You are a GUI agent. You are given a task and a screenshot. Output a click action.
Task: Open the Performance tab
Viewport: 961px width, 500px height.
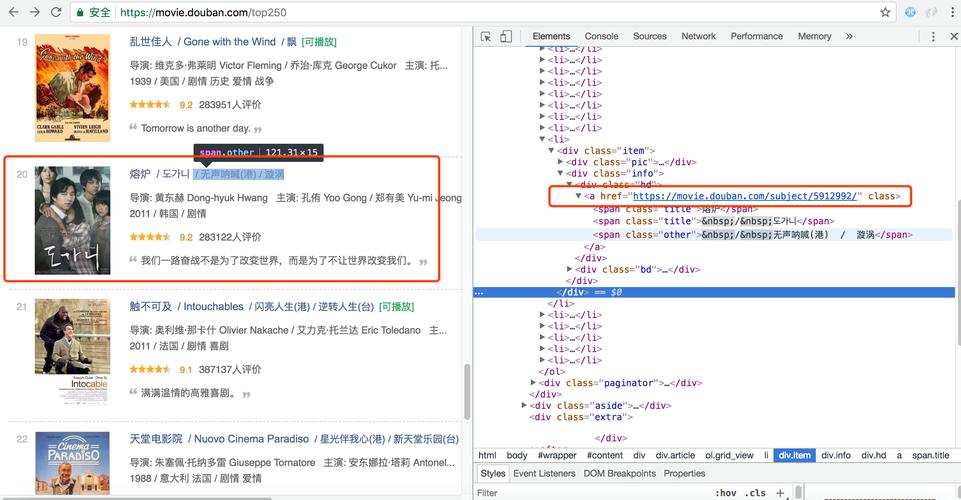(x=756, y=36)
